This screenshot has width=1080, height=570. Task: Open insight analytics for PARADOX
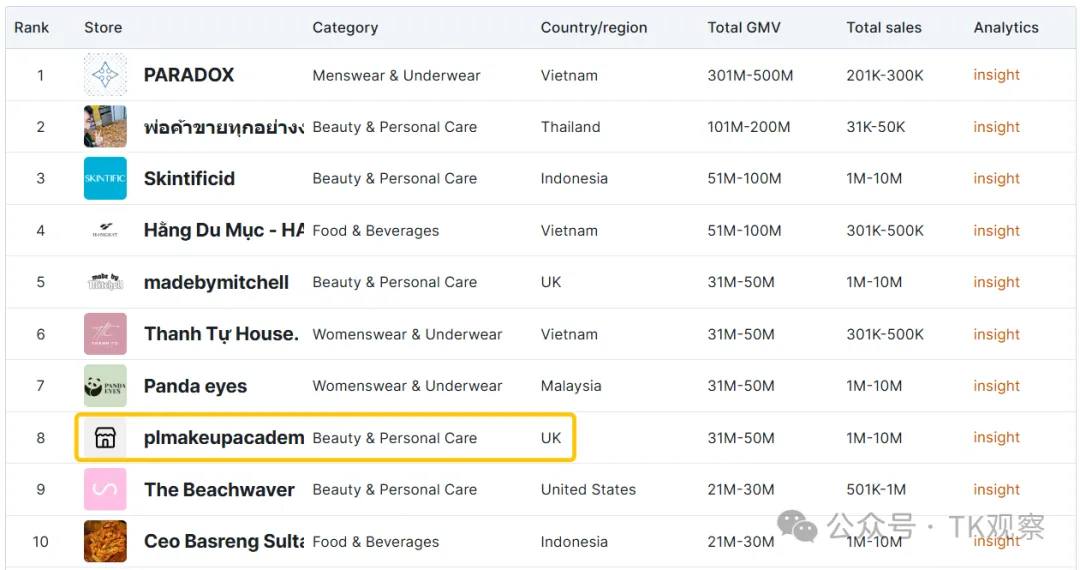pos(996,75)
